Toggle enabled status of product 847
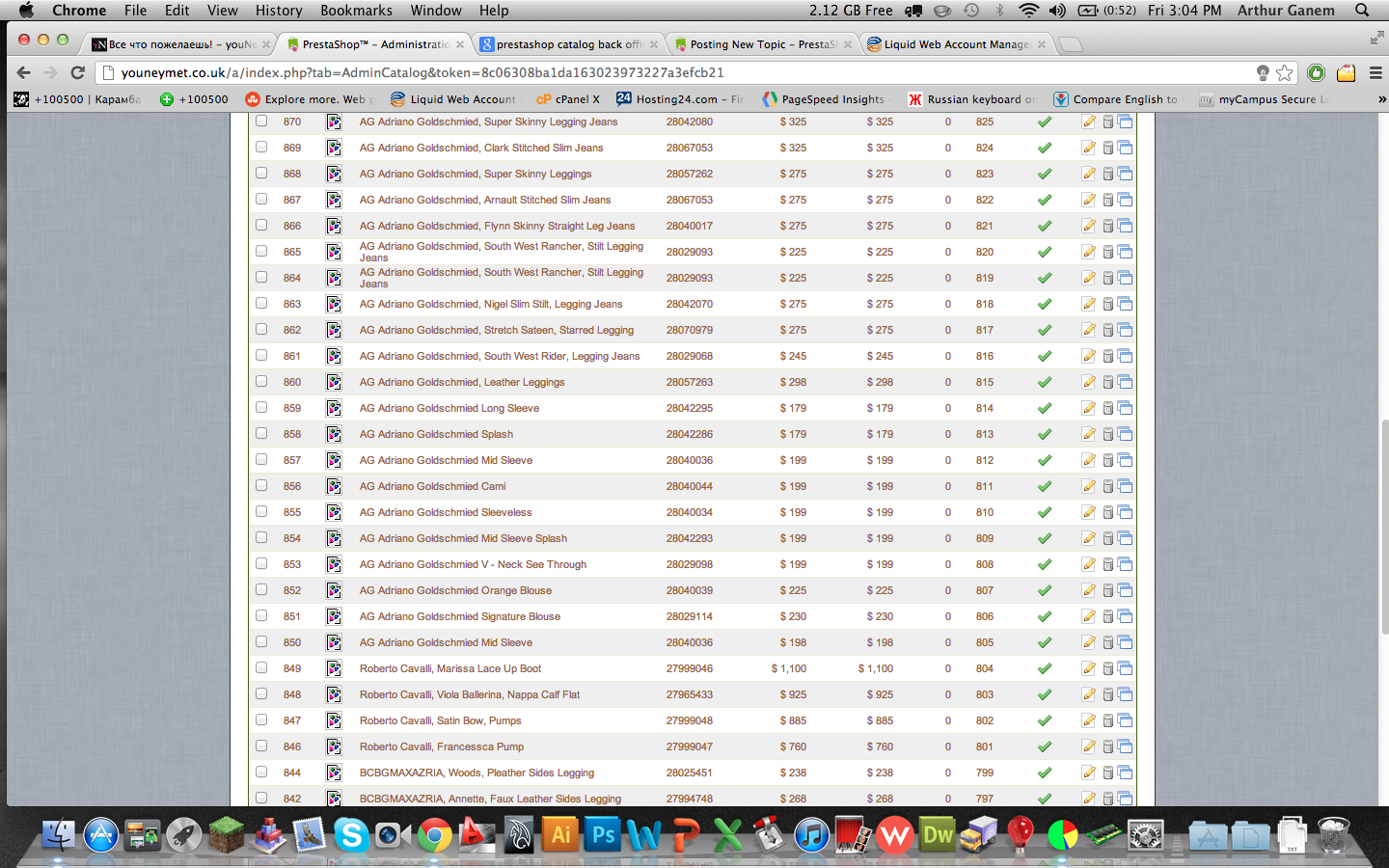This screenshot has height=868, width=1389. click(x=1044, y=720)
